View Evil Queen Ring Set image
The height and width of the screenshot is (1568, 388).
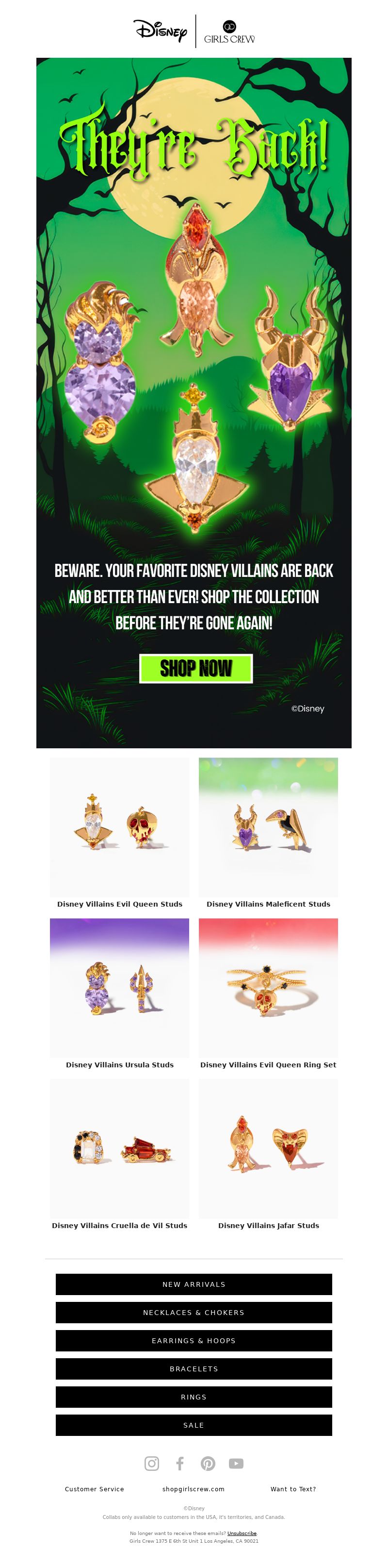(268, 987)
